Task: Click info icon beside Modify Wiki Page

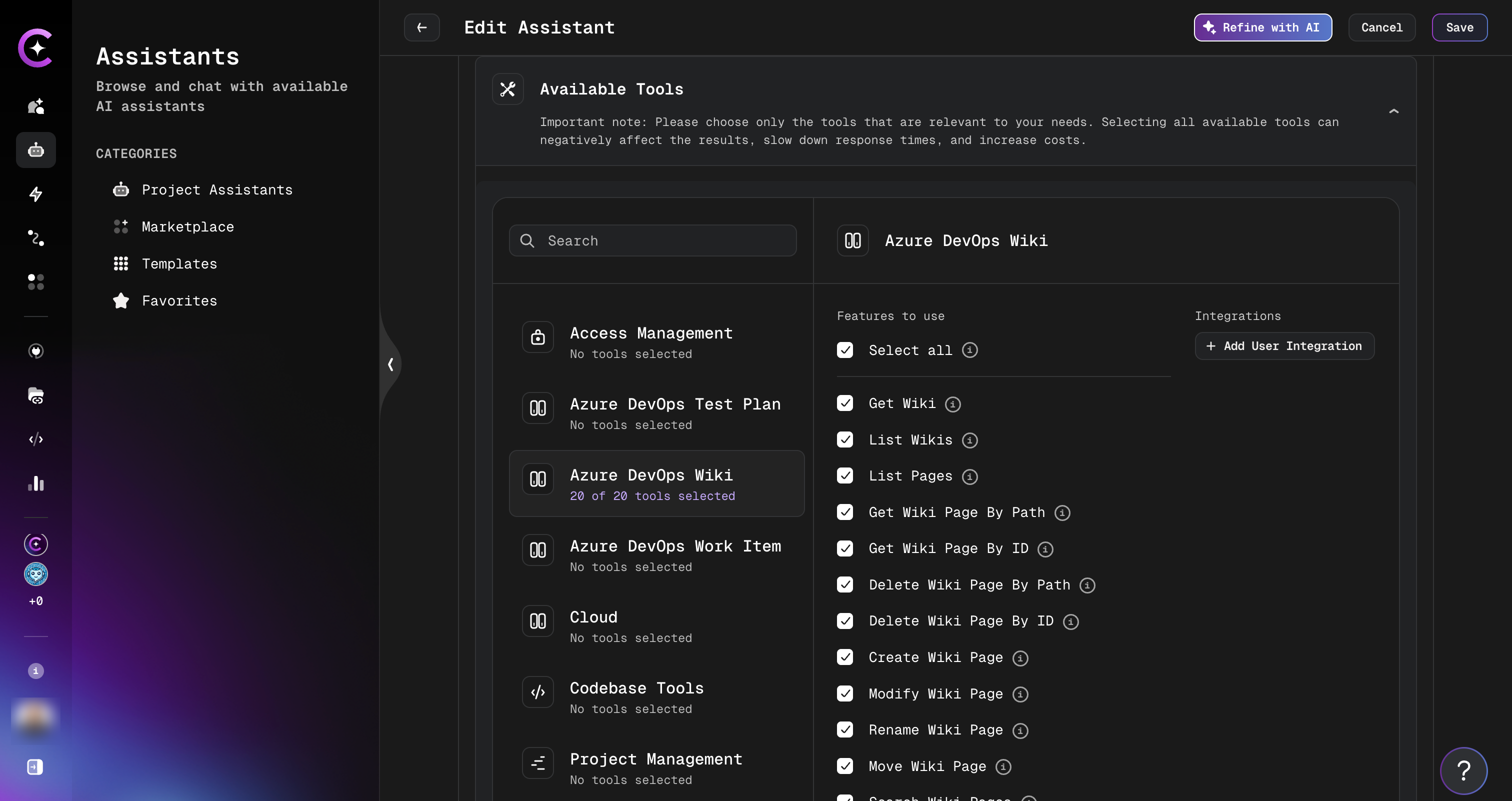Action: point(1020,694)
